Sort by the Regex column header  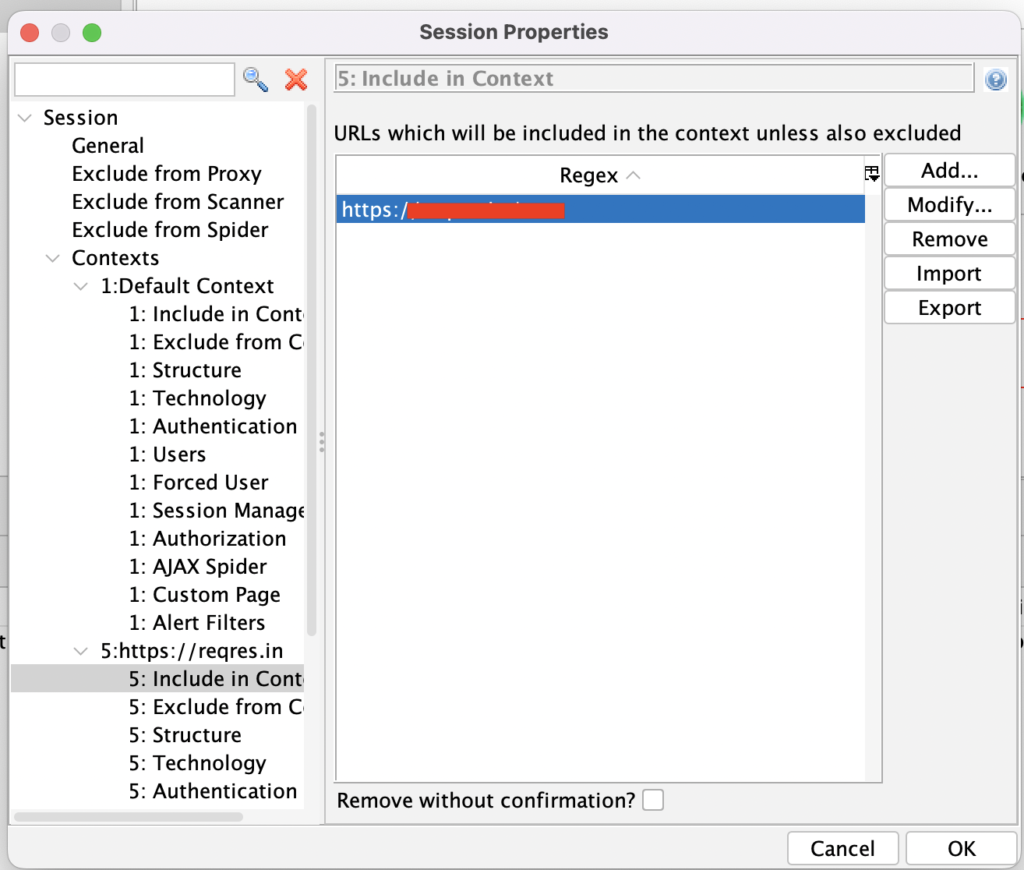600,175
